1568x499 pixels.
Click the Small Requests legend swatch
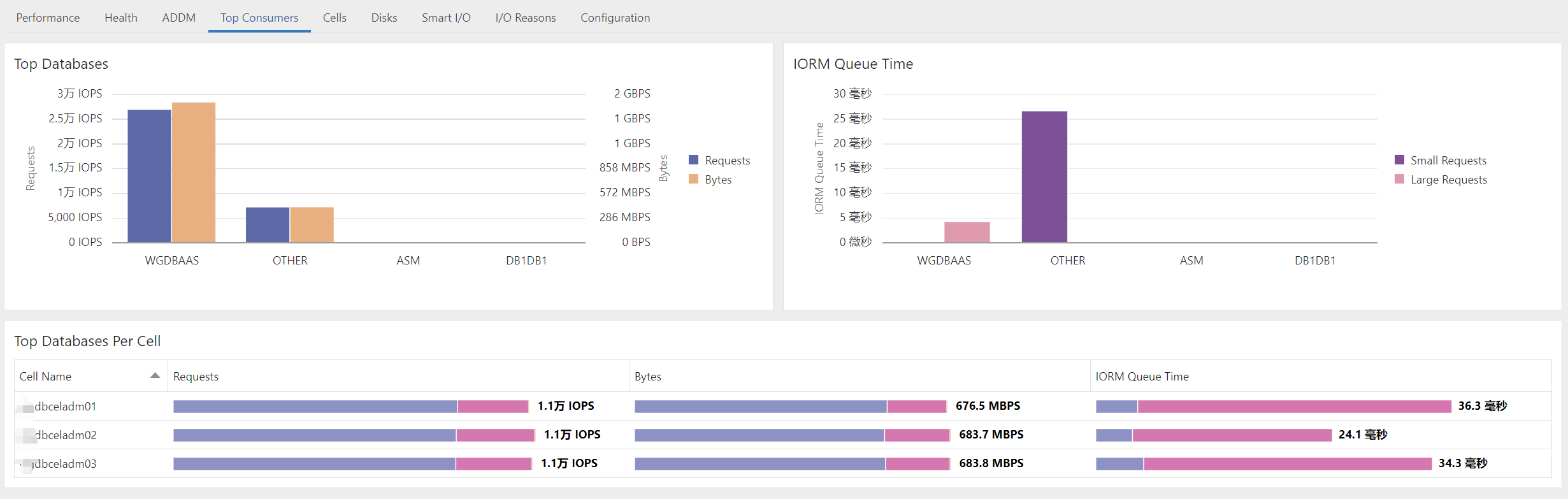coord(1399,160)
